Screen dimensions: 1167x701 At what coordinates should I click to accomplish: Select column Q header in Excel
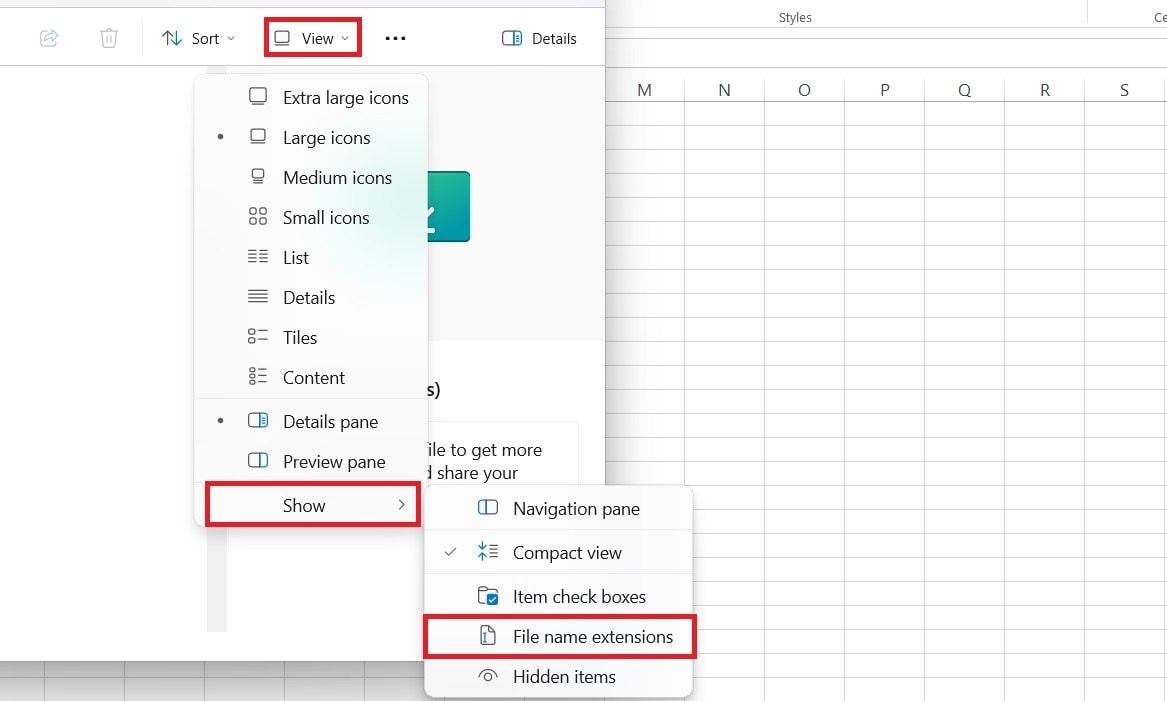point(965,90)
